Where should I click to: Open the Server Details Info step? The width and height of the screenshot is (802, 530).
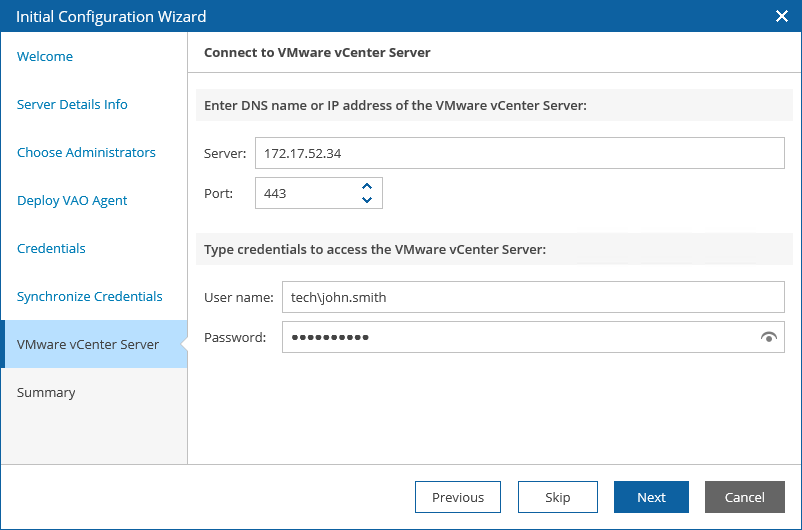click(x=72, y=104)
